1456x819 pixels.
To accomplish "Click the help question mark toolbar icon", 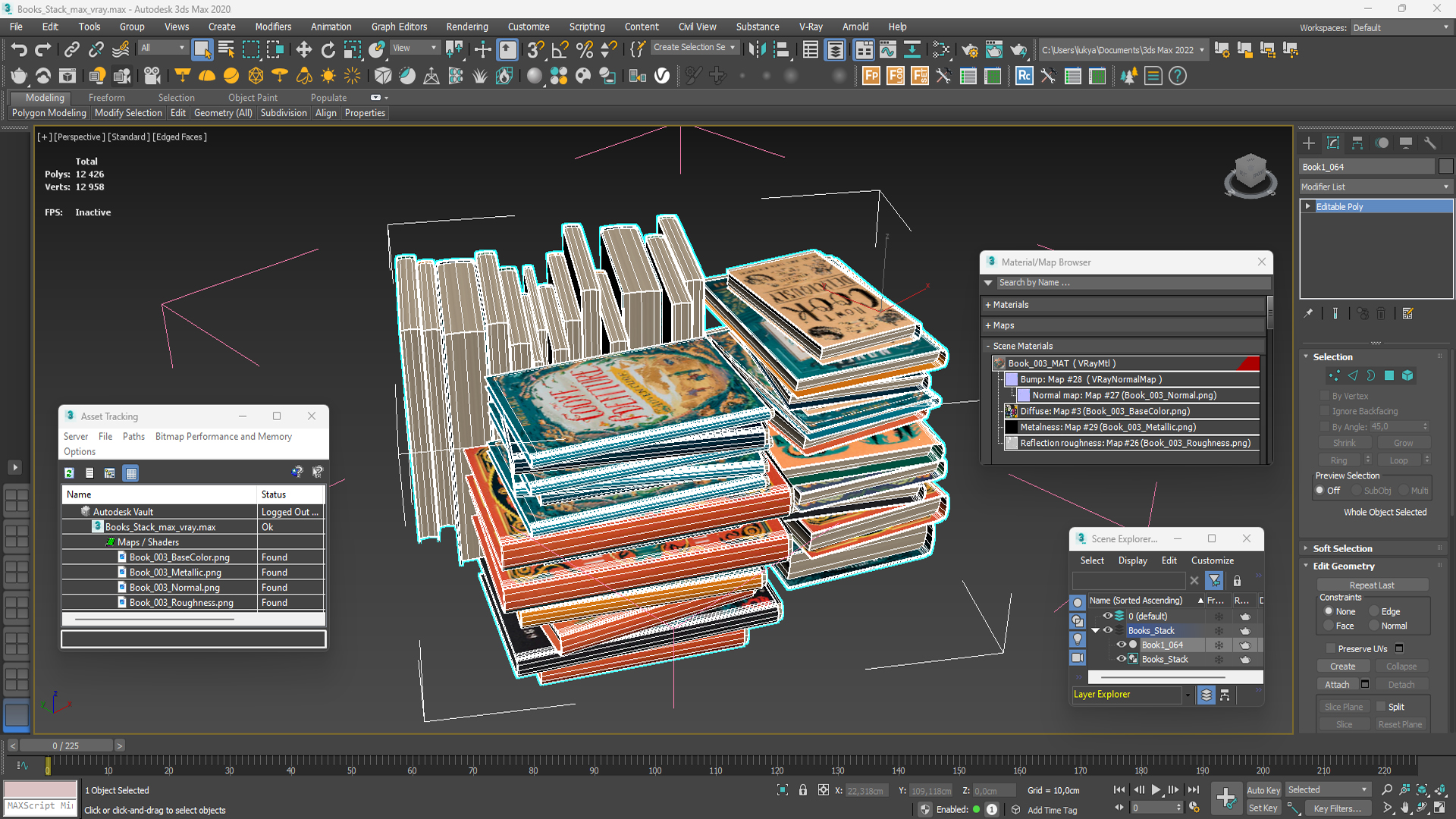I will tap(1177, 76).
